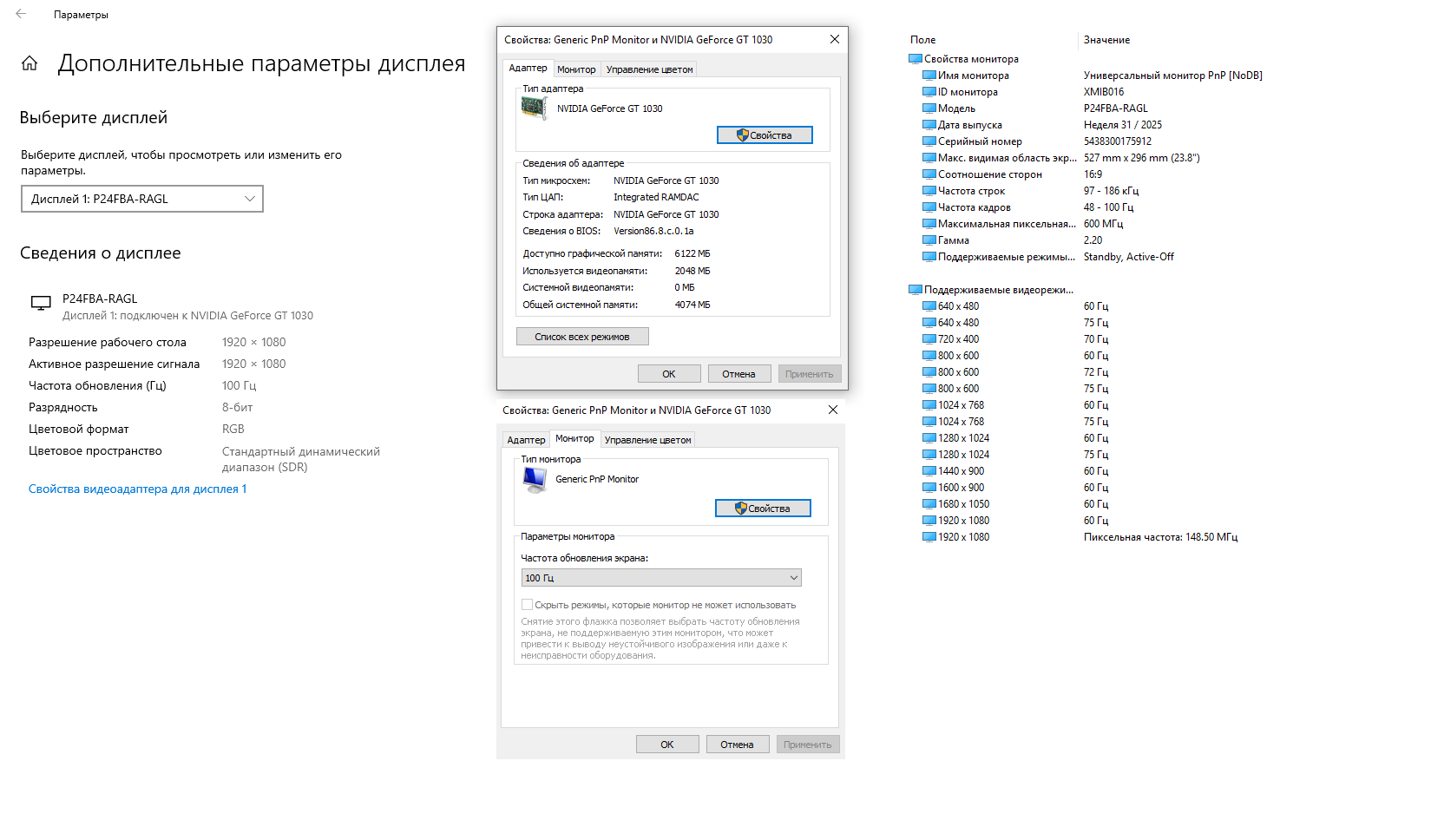Open 'Управление цветом' tab in upper dialog

649,69
